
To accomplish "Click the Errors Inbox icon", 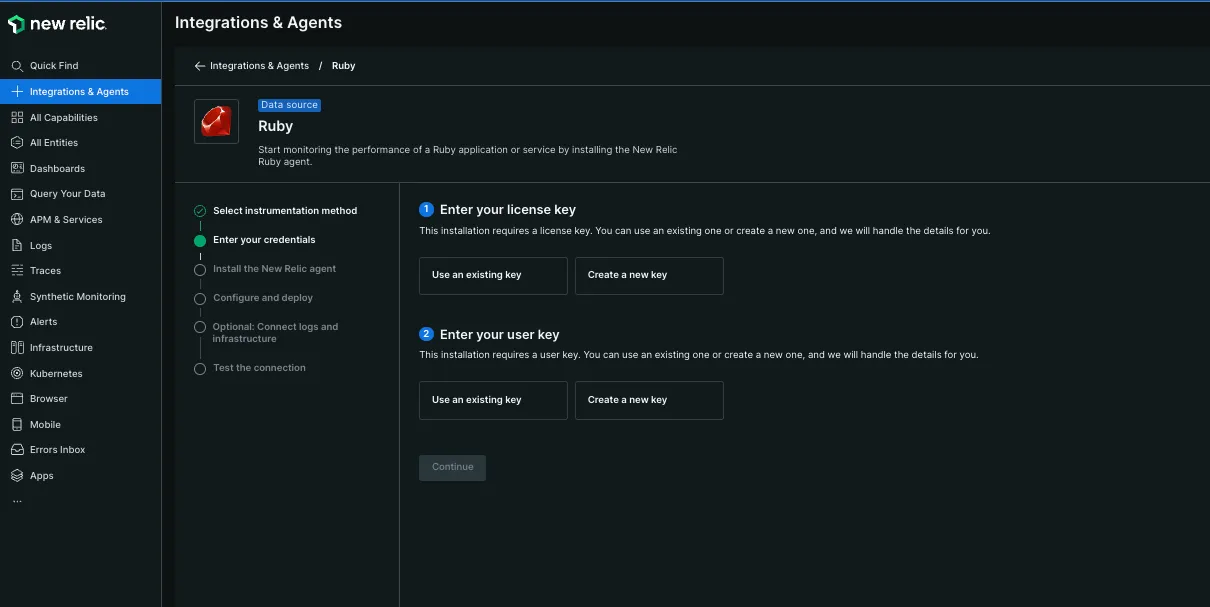I will click(x=17, y=450).
